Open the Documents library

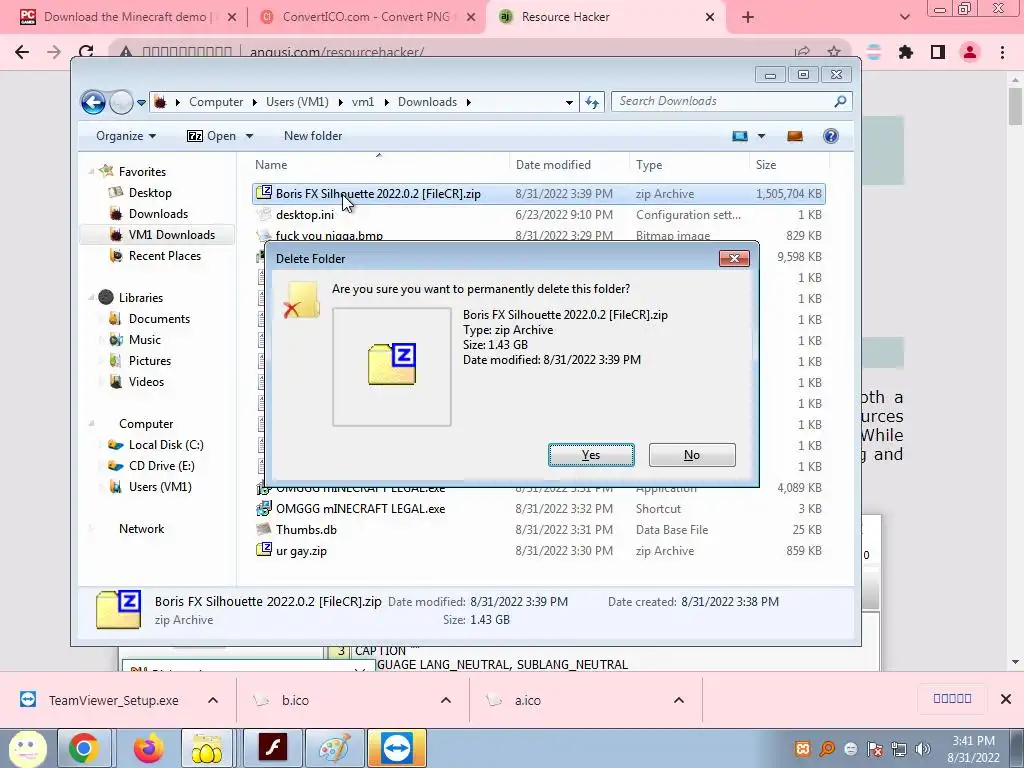pyautogui.click(x=159, y=319)
